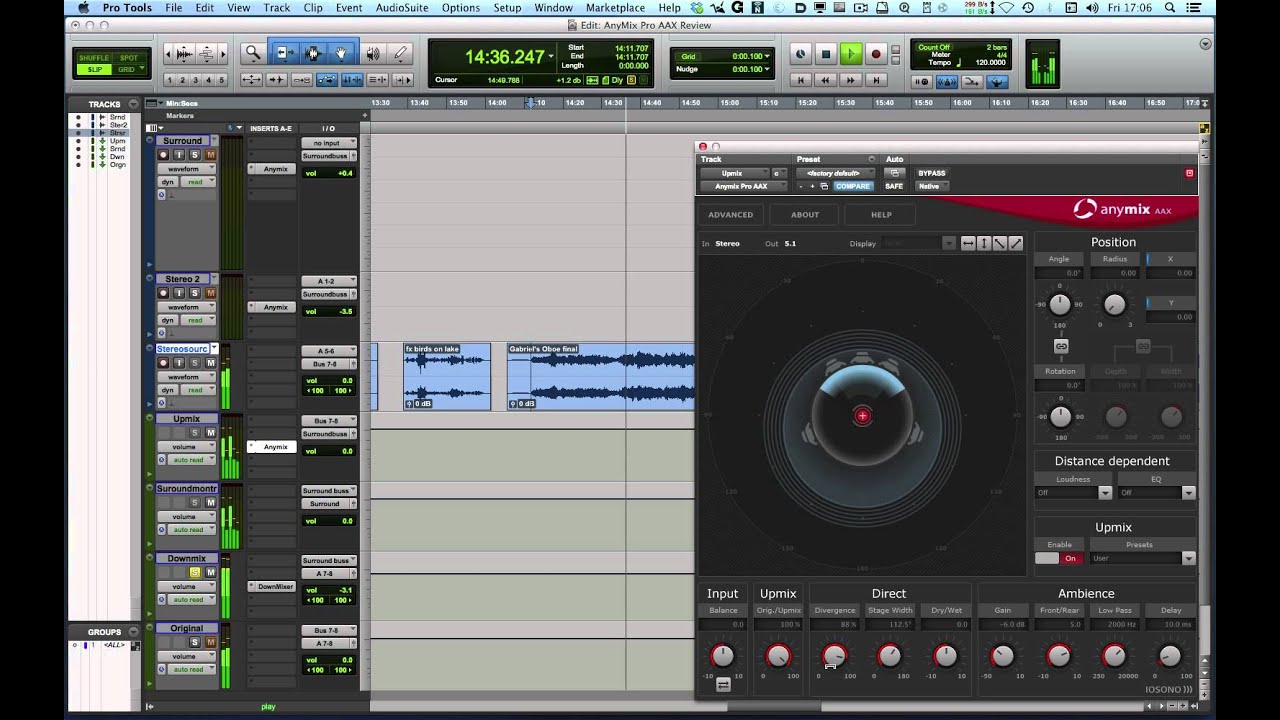Adjust the Divergence knob

pos(834,656)
